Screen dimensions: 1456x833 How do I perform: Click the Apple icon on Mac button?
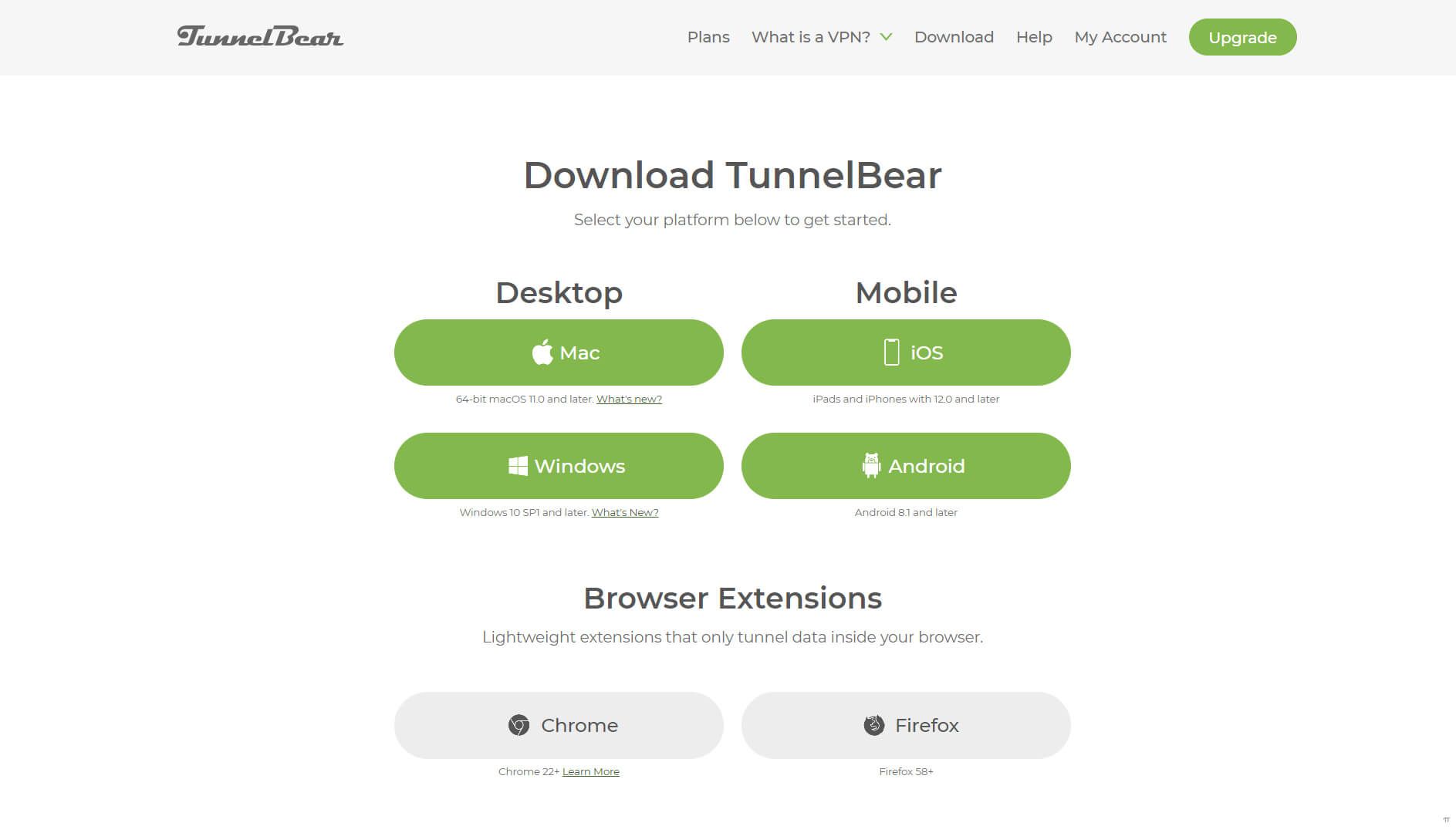tap(542, 352)
